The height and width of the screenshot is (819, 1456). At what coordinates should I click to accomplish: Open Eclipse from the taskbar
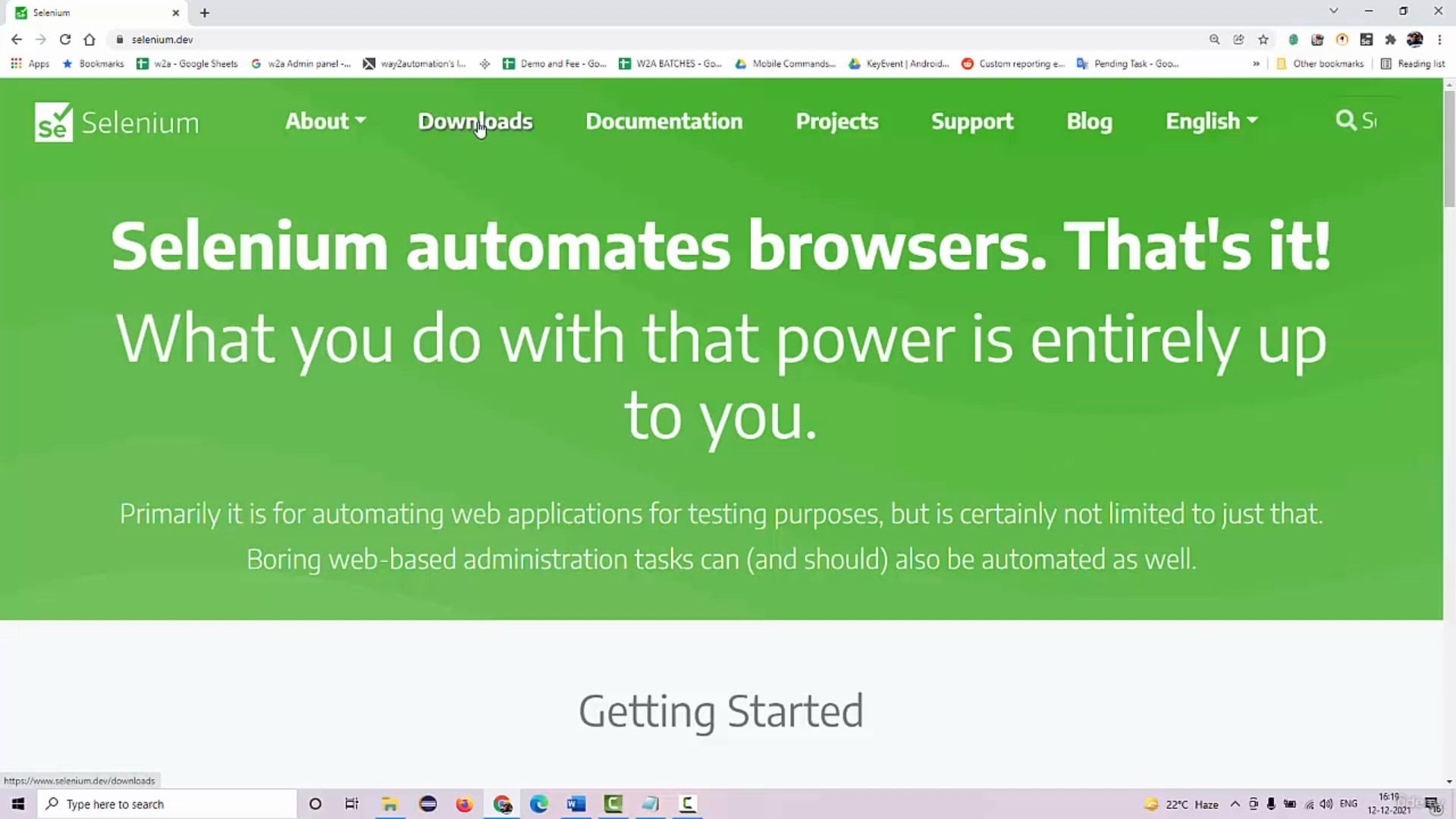point(428,804)
